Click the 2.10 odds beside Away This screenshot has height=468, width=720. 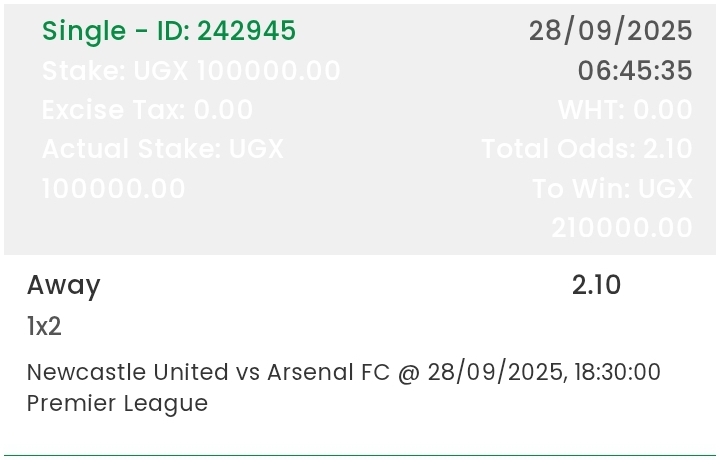tap(596, 286)
